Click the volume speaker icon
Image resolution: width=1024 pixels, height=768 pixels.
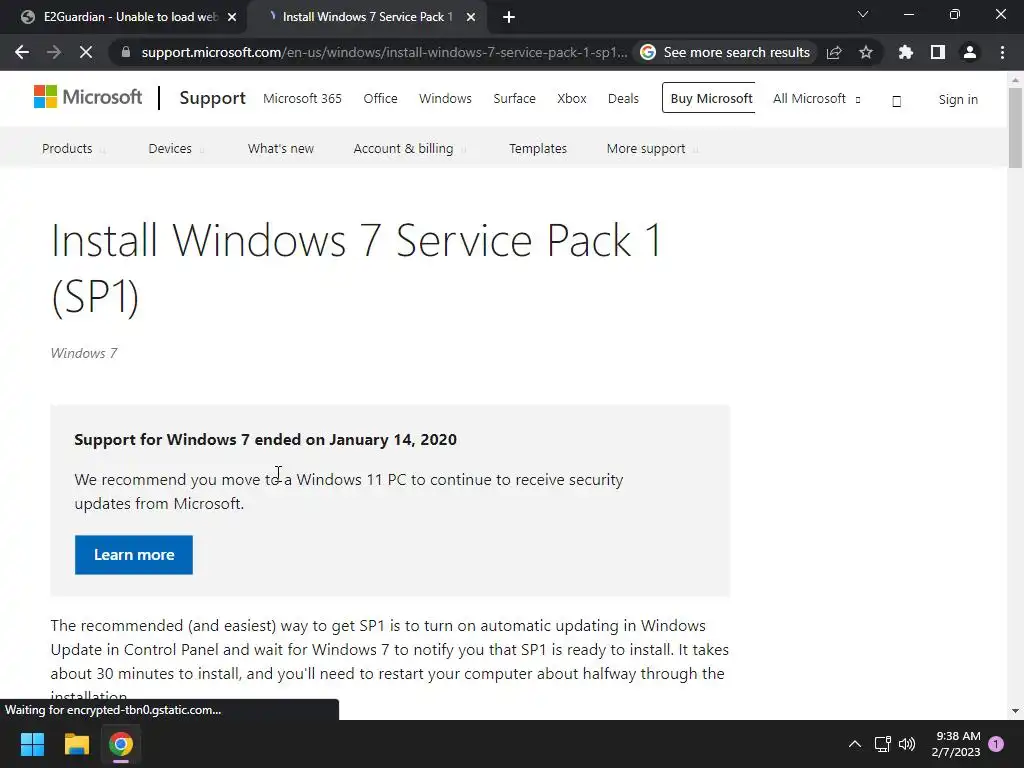907,744
